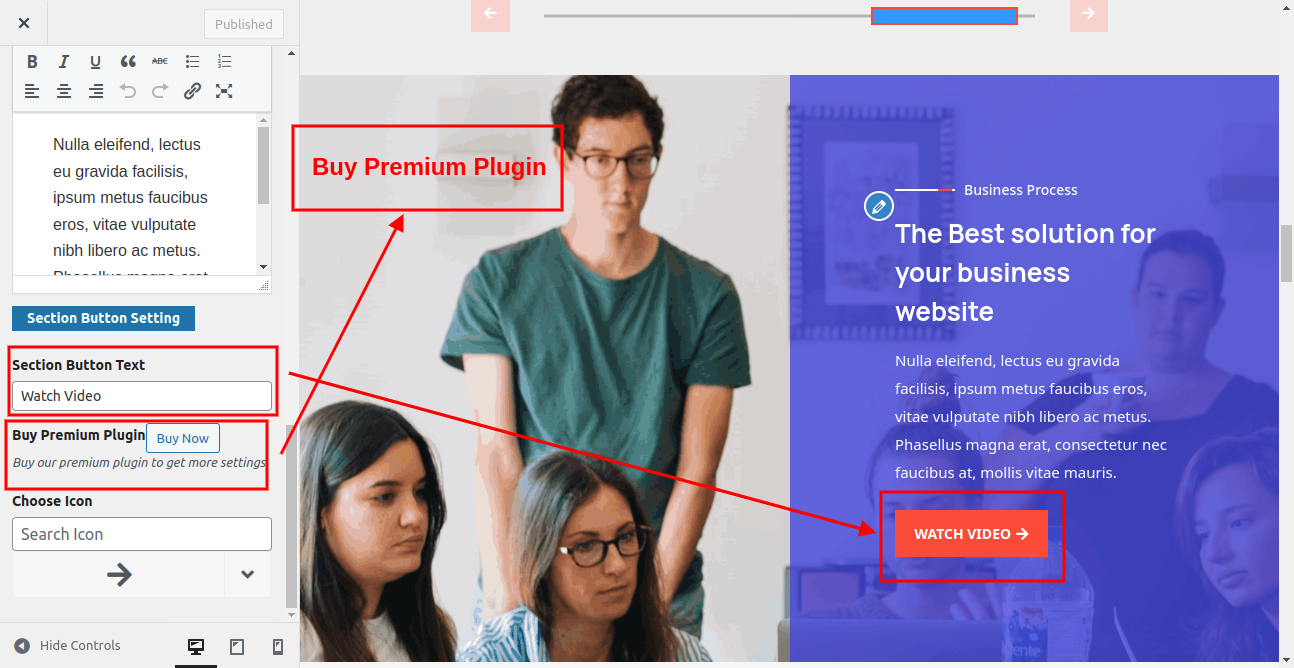This screenshot has width=1294, height=668.
Task: Insert a blockquote via the quote icon
Action: [128, 62]
